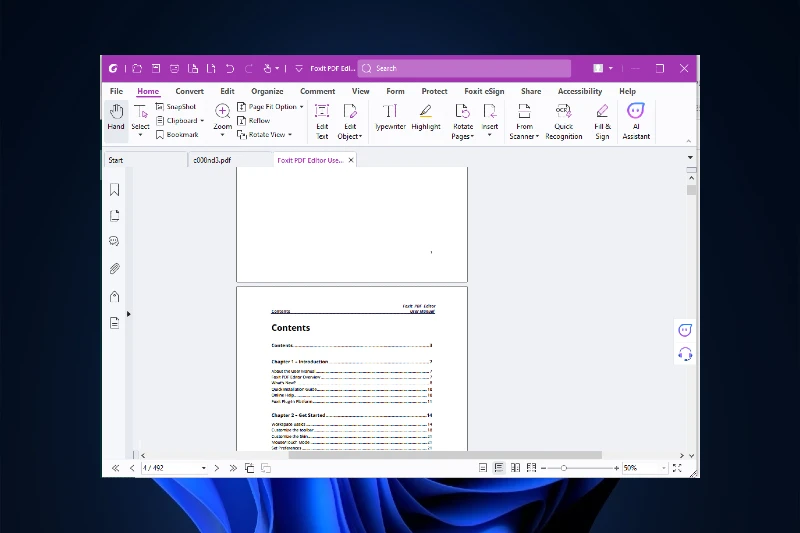Enable continuous facing view mode
Viewport: 800px width, 533px height.
[x=531, y=468]
